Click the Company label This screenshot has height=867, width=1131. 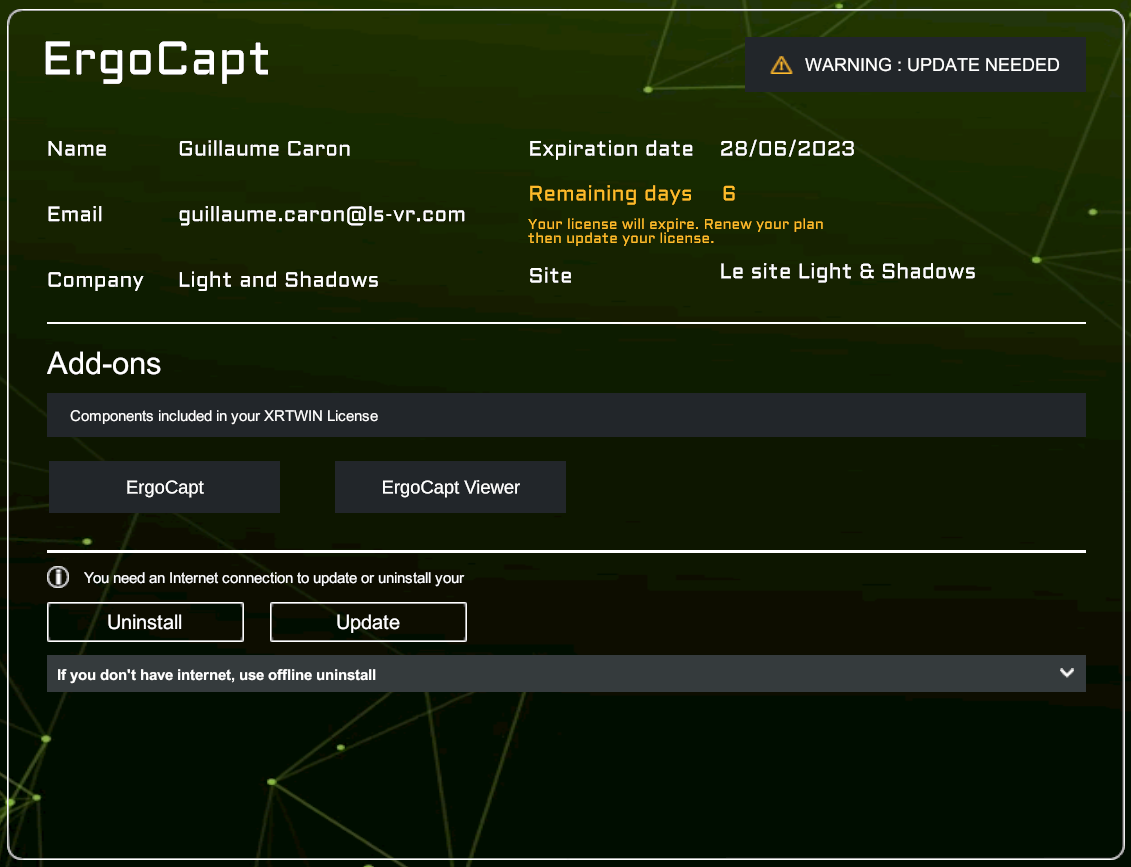(95, 281)
